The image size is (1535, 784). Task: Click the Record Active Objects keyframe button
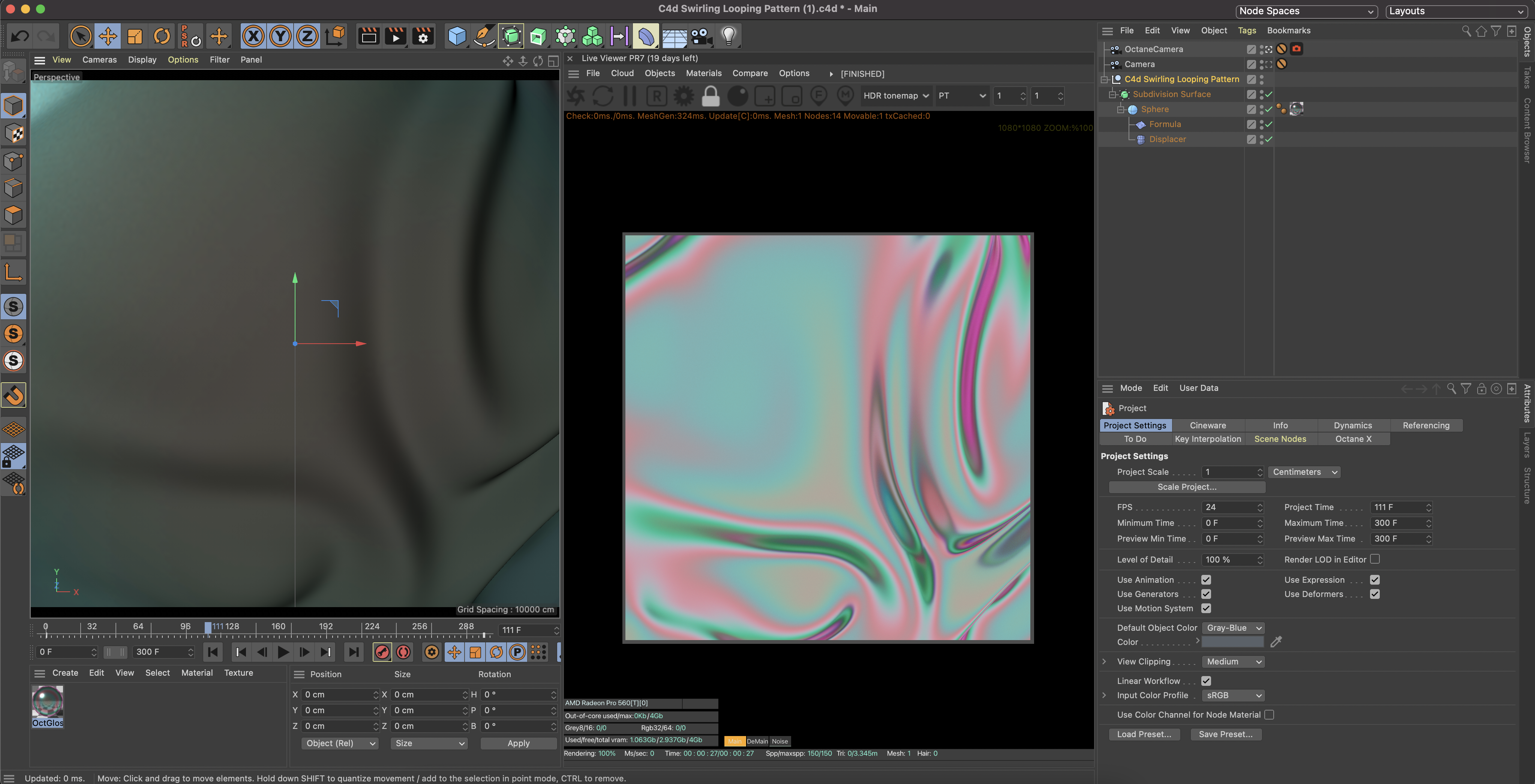pyautogui.click(x=382, y=652)
